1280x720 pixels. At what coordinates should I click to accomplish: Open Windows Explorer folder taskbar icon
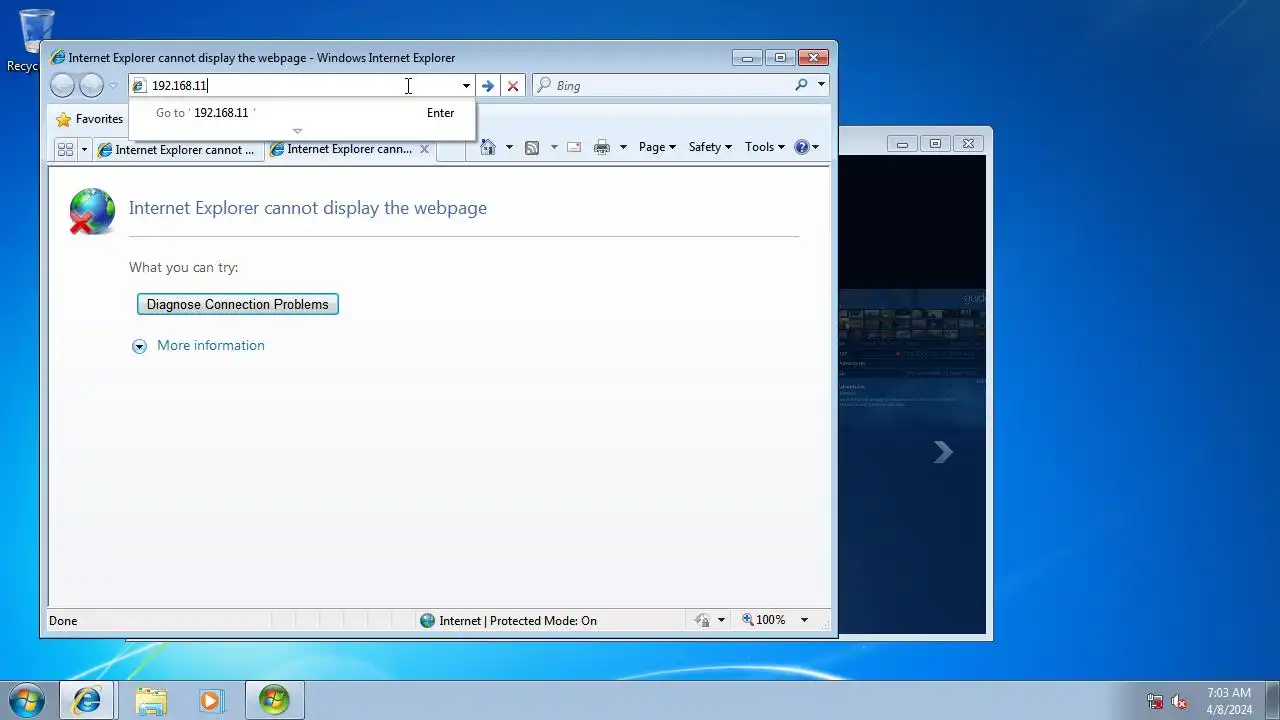pos(151,700)
